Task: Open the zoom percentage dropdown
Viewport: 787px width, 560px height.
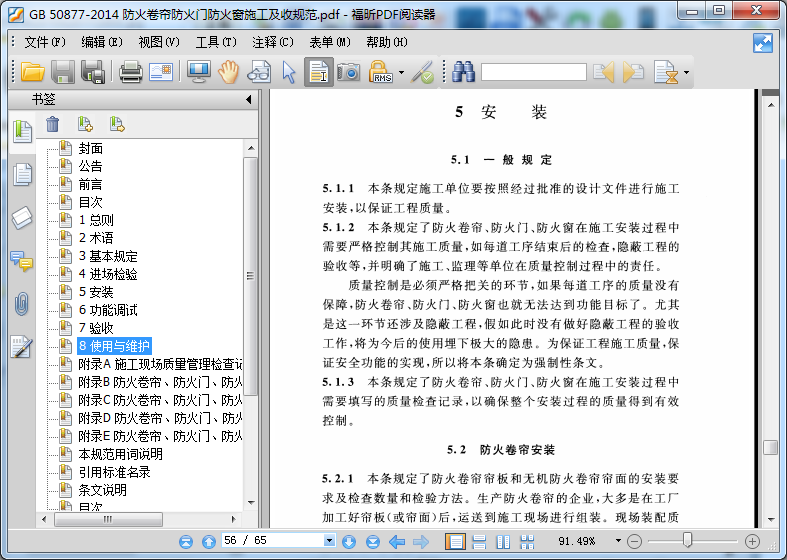Action: pyautogui.click(x=617, y=541)
